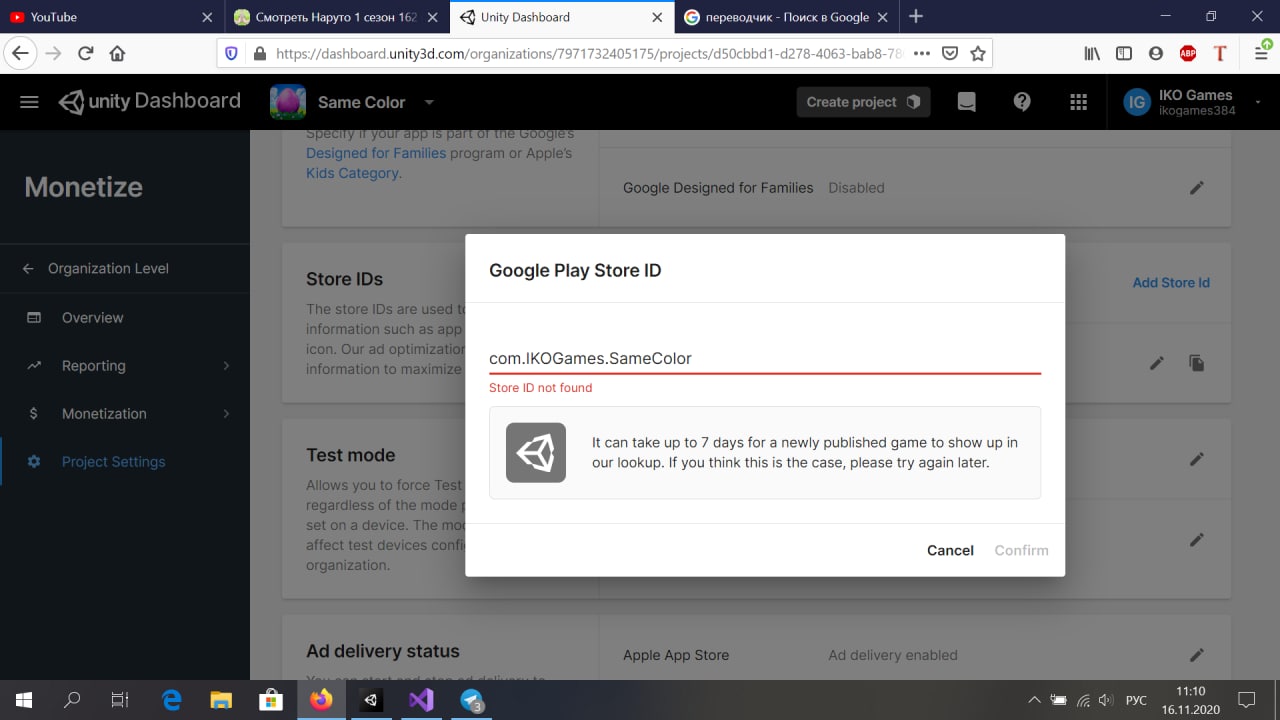Open Windows search in taskbar
Image resolution: width=1280 pixels, height=720 pixels.
coord(72,700)
